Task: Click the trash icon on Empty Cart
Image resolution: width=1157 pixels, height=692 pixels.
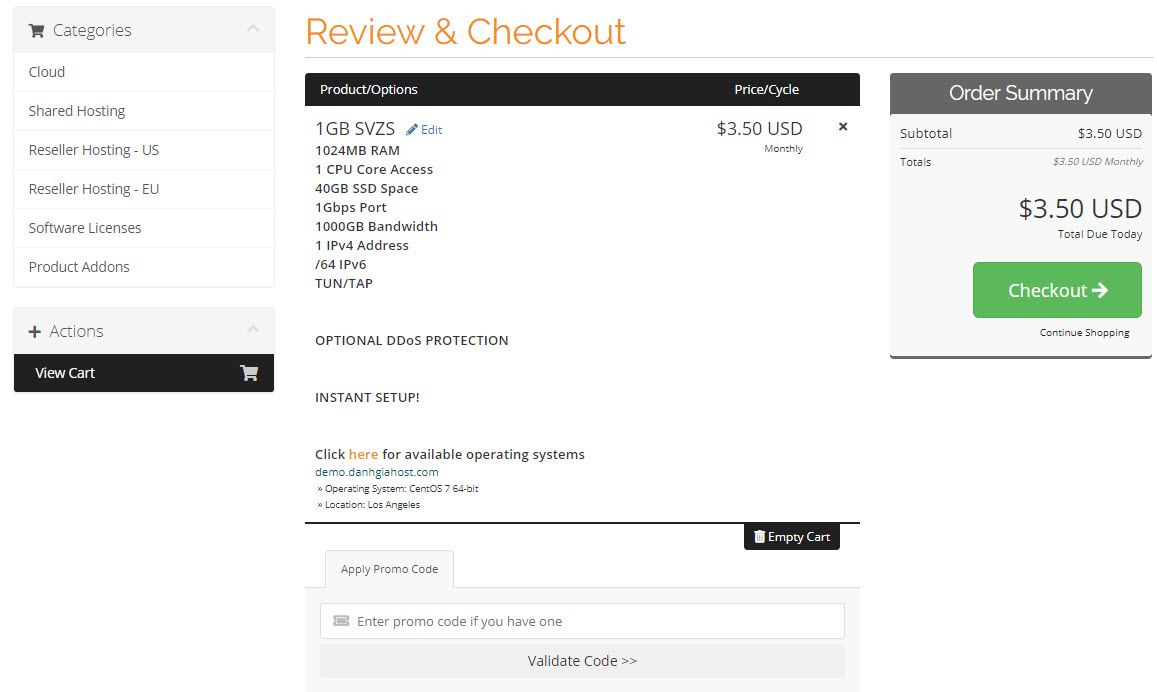Action: click(x=759, y=537)
